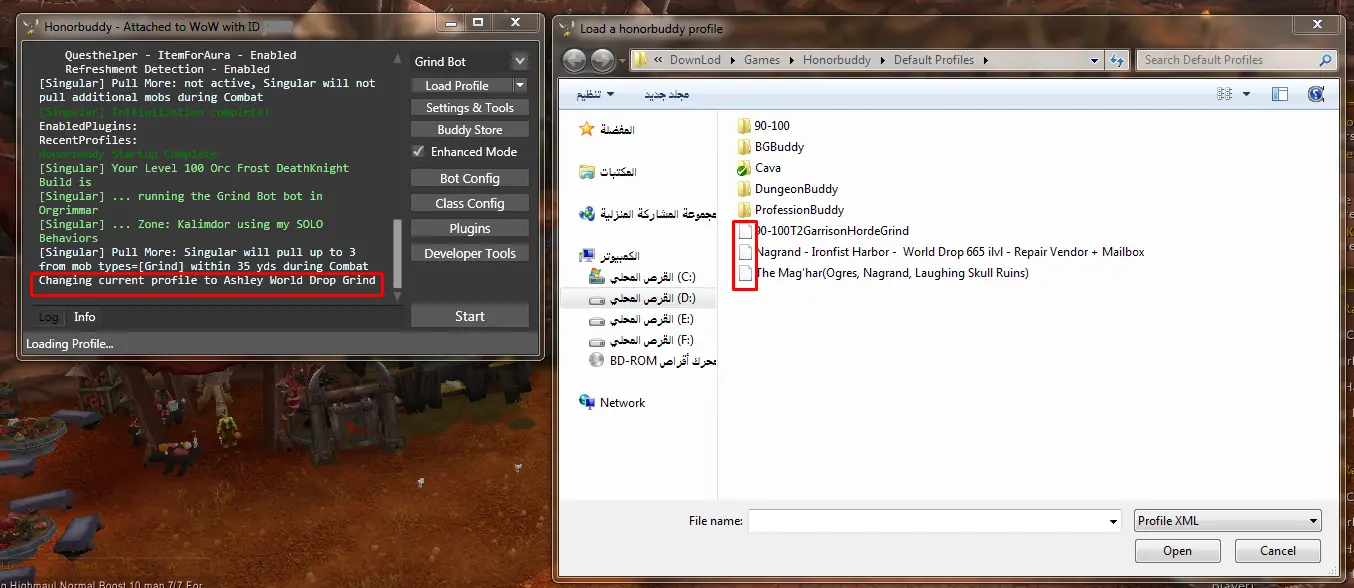
Task: Select the 90-100T2GarrisonHordeGrind profile file
Action: [x=831, y=231]
